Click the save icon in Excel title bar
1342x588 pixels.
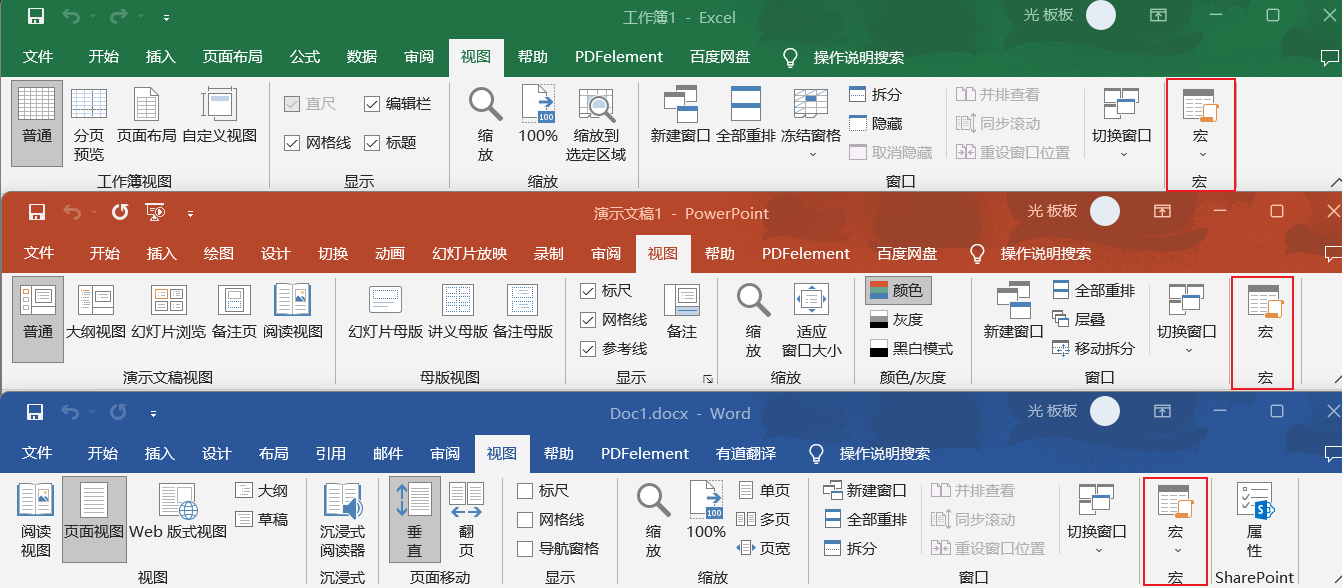click(x=36, y=17)
